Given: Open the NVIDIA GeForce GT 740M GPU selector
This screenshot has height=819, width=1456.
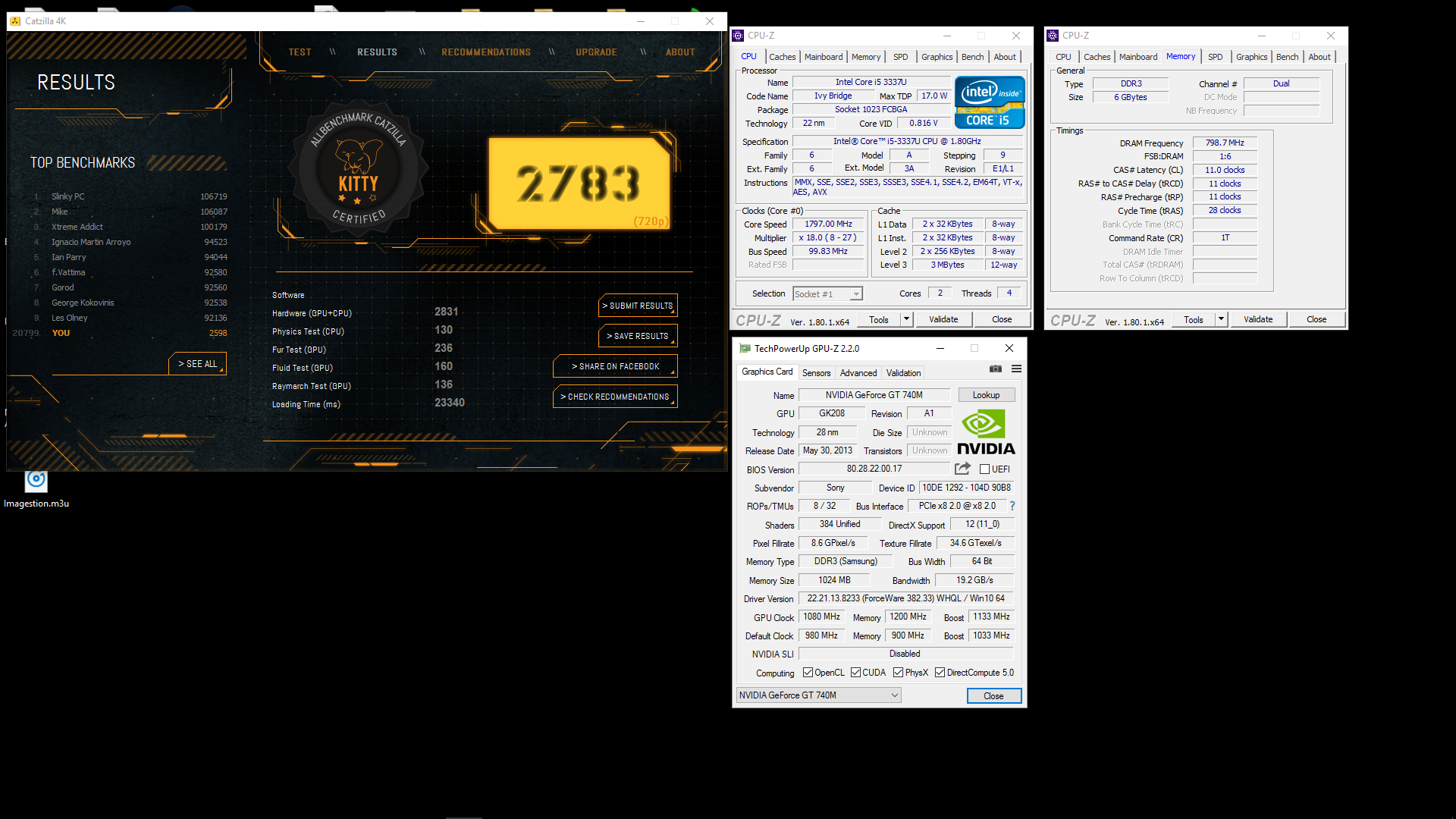Looking at the screenshot, I should tap(818, 695).
